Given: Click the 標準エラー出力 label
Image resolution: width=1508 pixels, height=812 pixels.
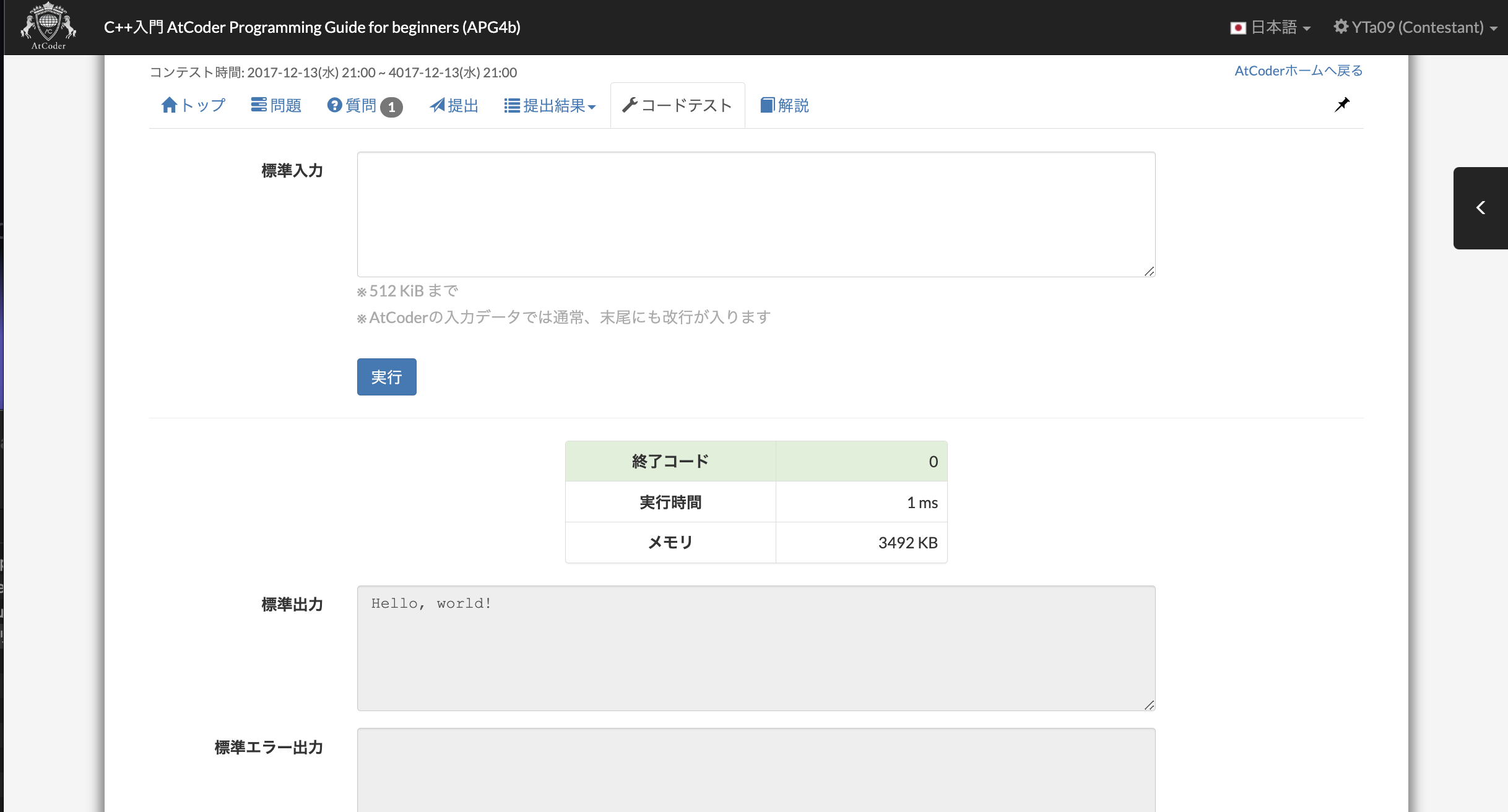Looking at the screenshot, I should click(x=269, y=748).
